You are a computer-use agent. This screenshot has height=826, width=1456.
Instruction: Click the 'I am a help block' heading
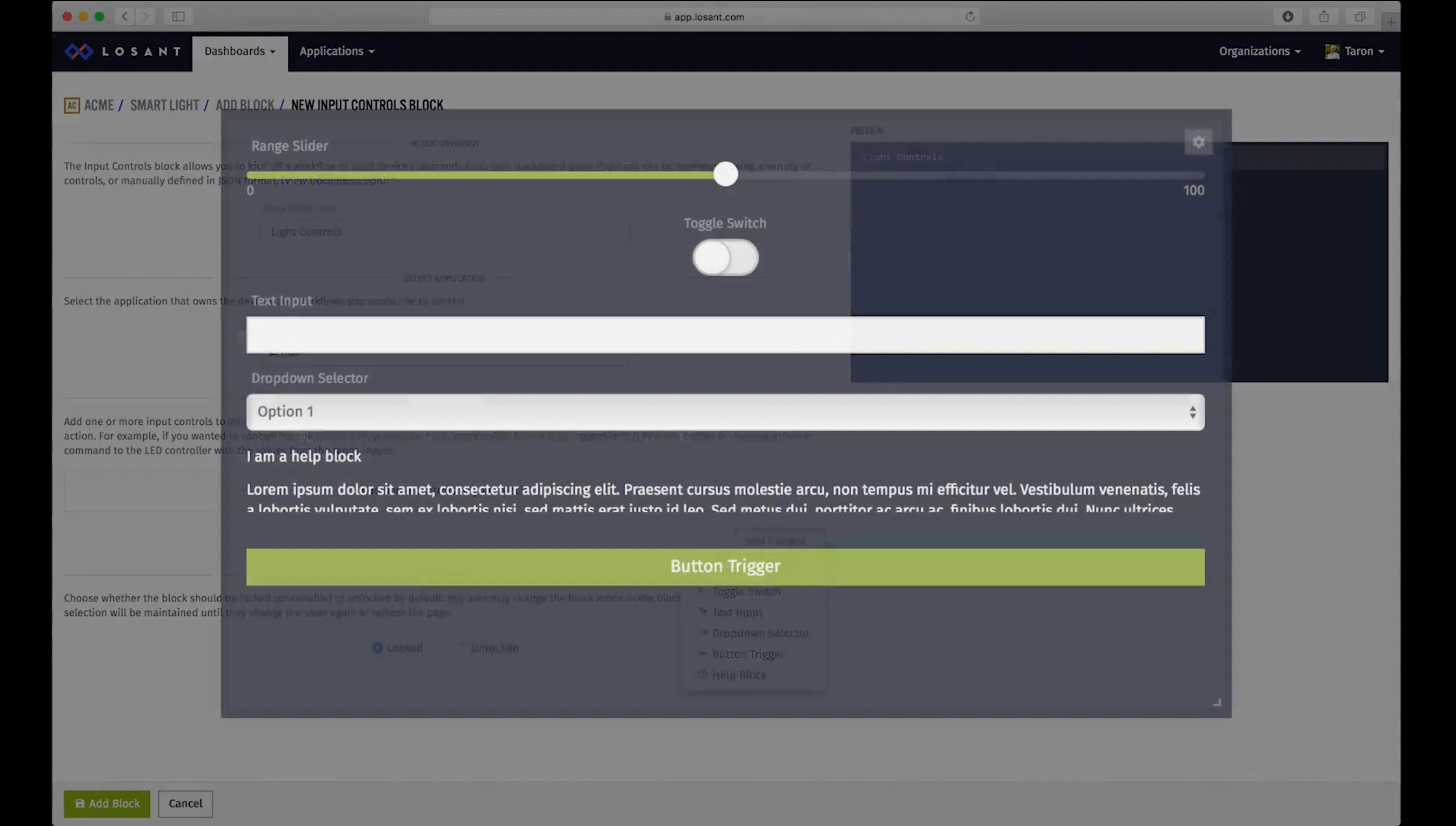pos(304,457)
